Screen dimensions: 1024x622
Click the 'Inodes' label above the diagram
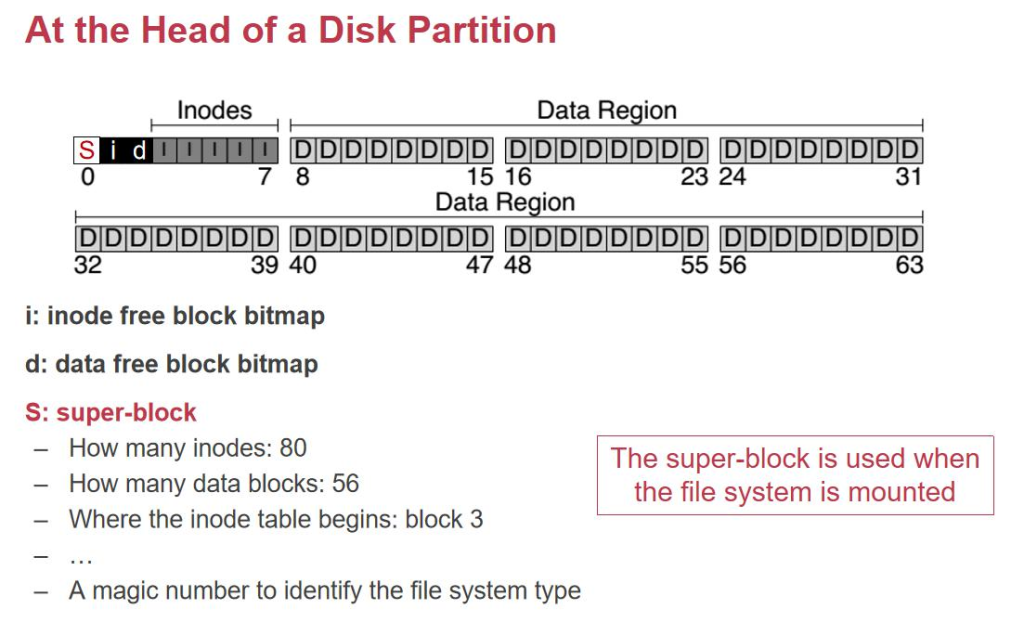pyautogui.click(x=214, y=110)
